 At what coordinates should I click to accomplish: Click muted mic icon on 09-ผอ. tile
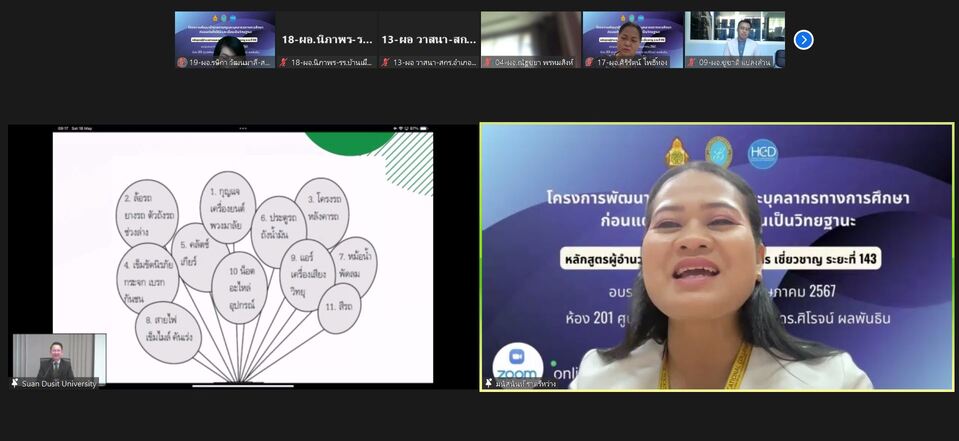click(x=692, y=62)
